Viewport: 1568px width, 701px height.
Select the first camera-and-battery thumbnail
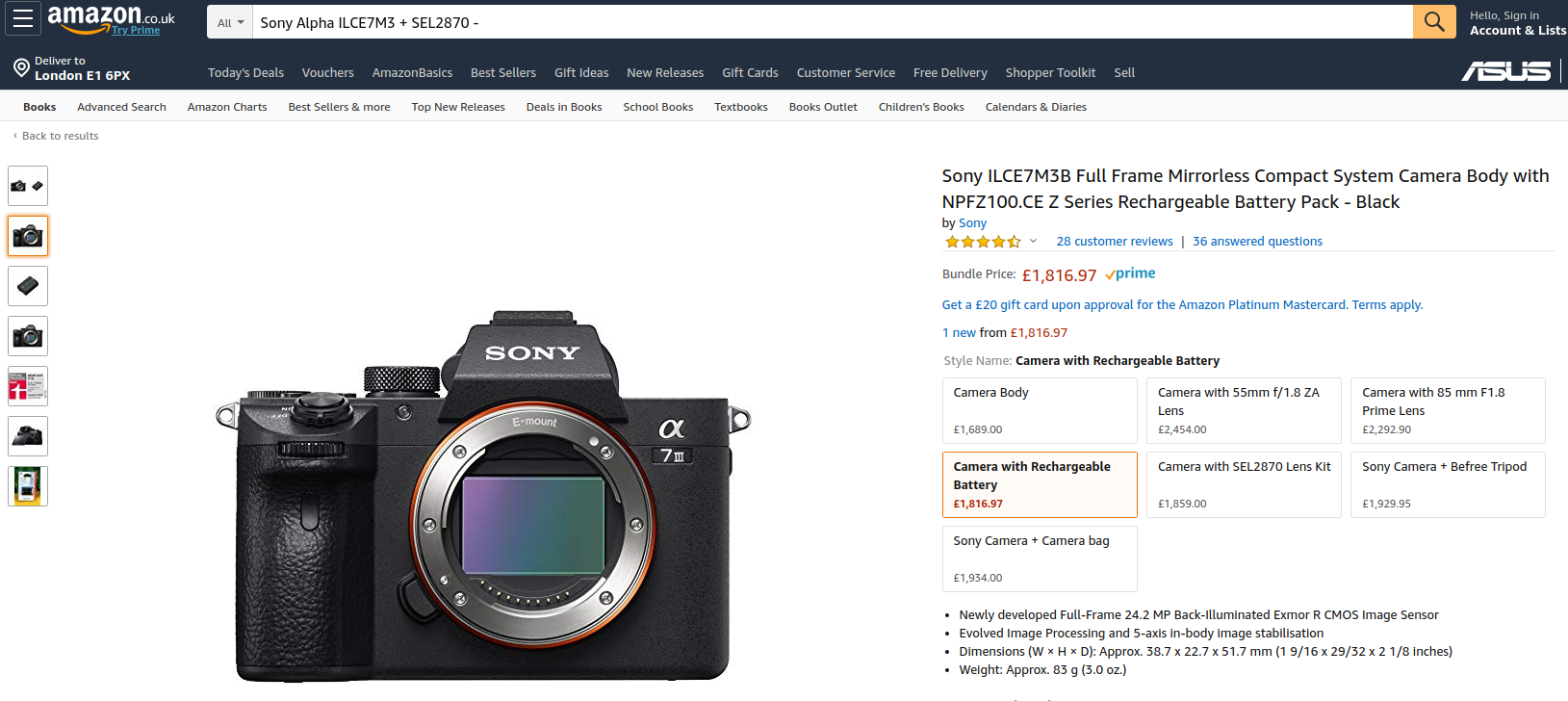click(x=28, y=186)
